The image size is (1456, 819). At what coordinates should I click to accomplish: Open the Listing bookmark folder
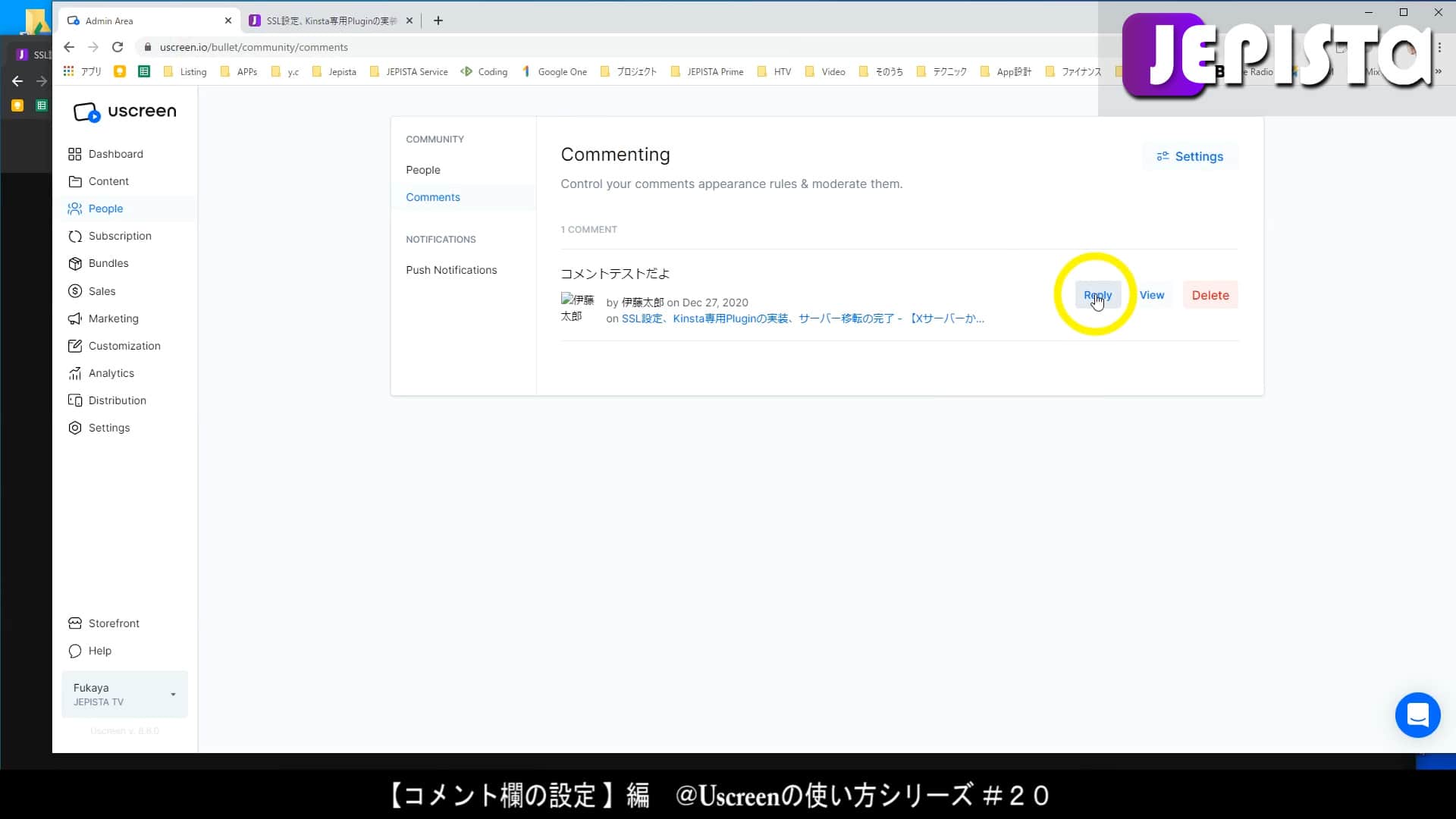pos(185,71)
